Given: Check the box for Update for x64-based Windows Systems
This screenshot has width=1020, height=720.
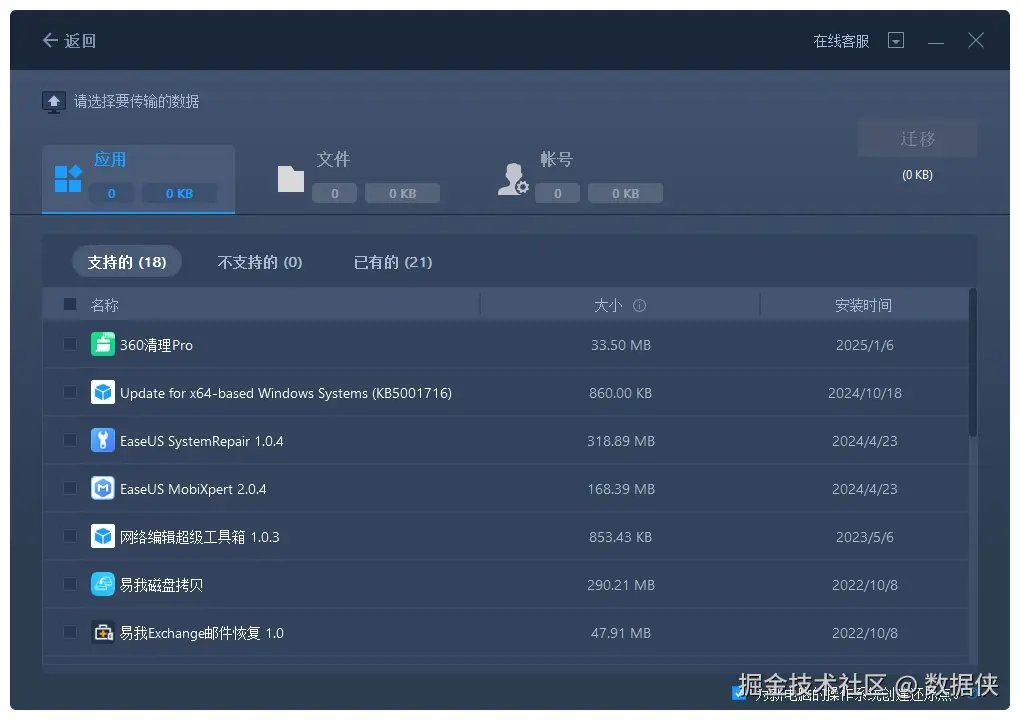Looking at the screenshot, I should coord(70,392).
